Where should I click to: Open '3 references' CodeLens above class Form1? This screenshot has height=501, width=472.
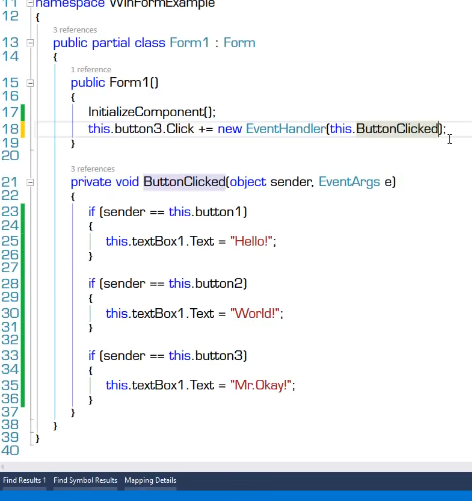(75, 30)
